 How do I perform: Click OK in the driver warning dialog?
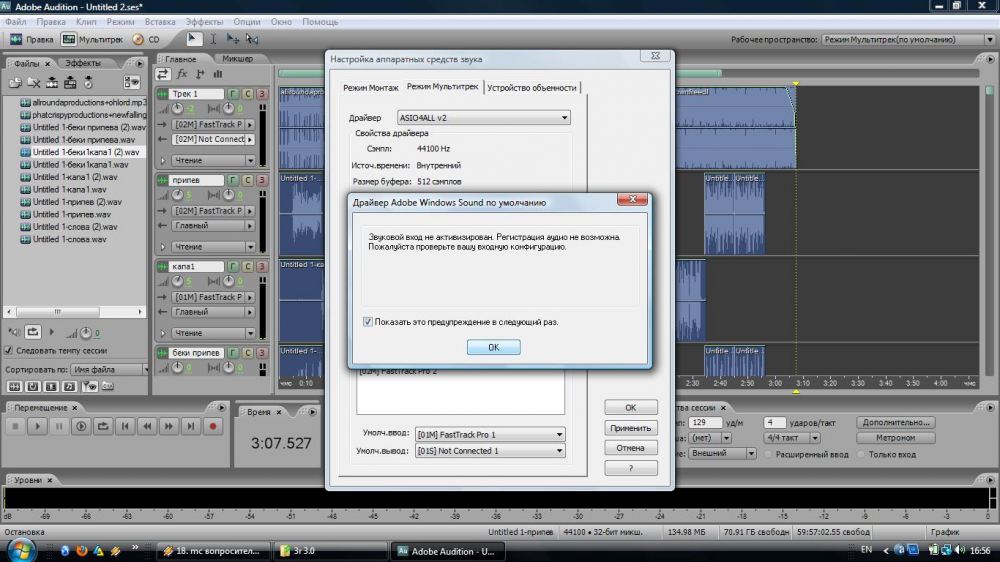[494, 347]
